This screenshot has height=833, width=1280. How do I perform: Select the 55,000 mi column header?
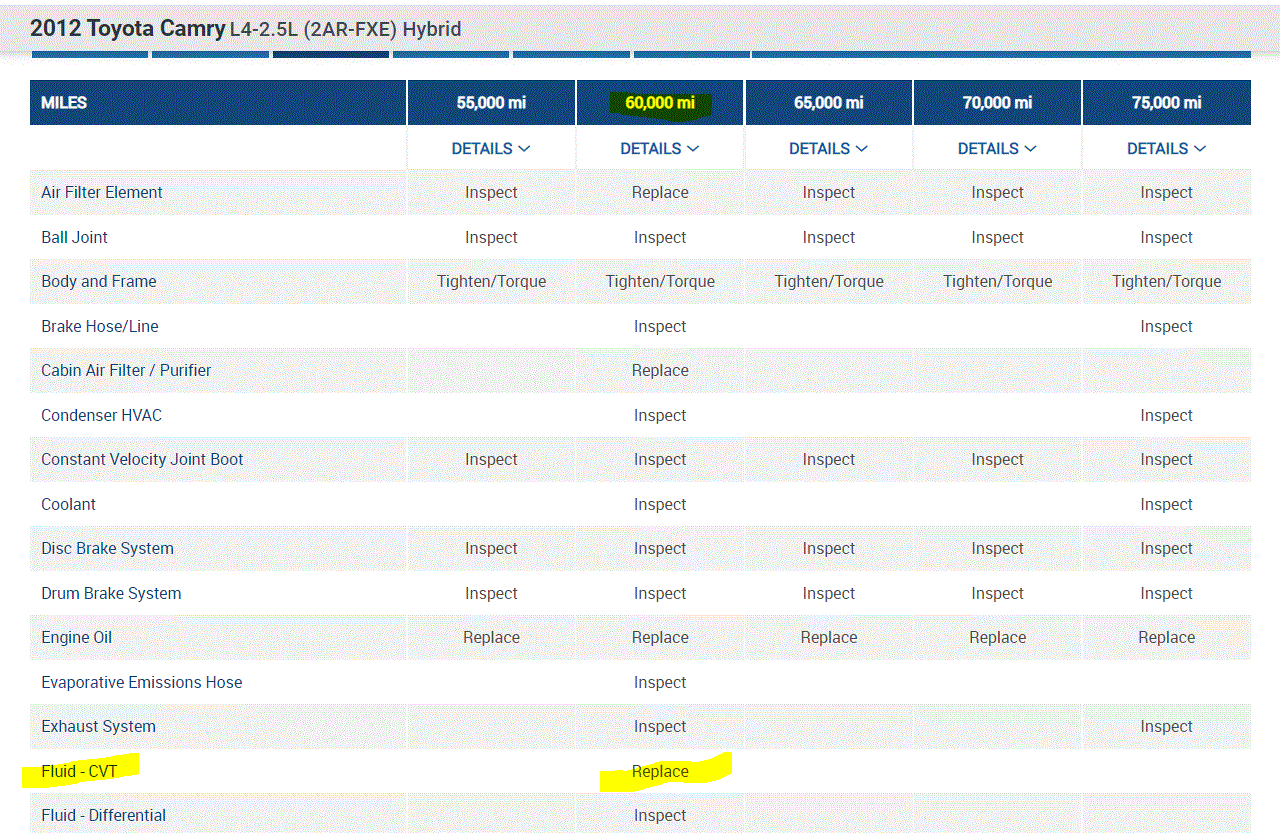(x=491, y=102)
